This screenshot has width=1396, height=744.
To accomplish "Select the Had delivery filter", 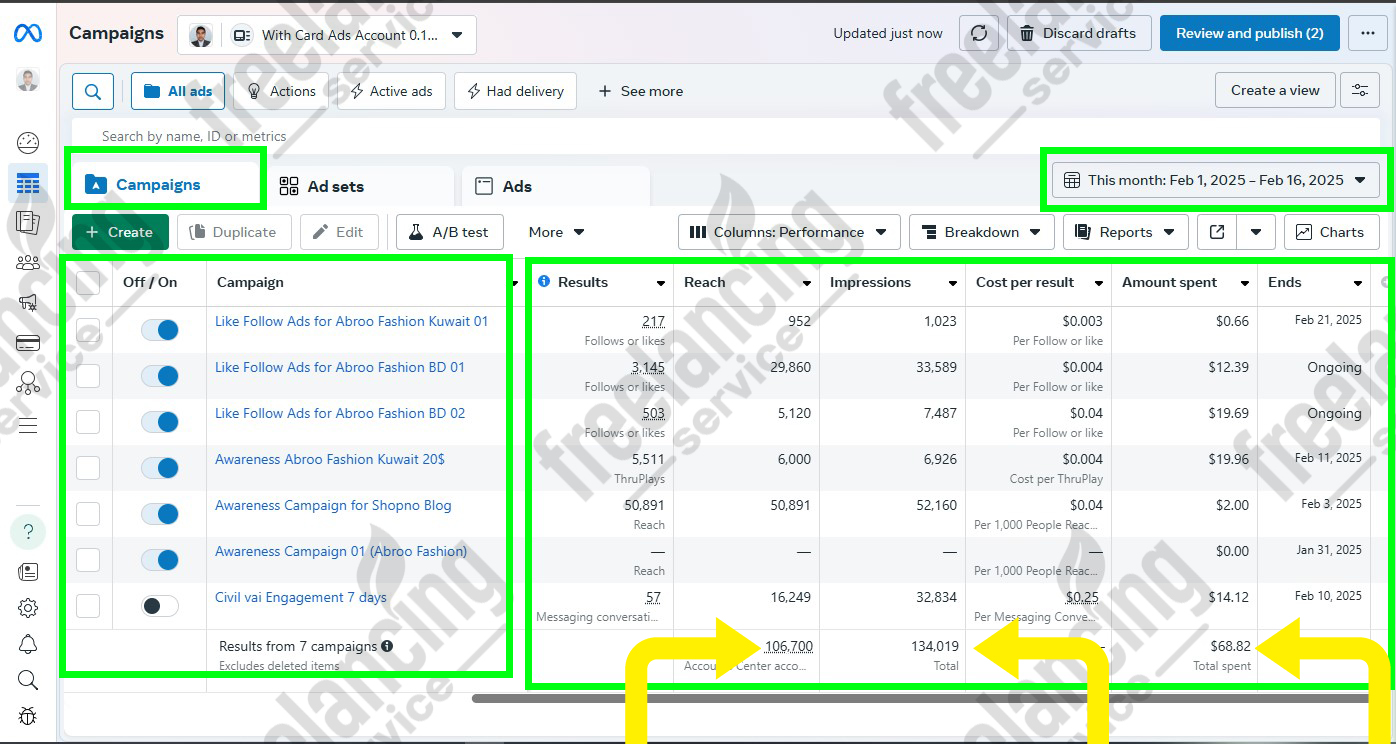I will [x=515, y=91].
